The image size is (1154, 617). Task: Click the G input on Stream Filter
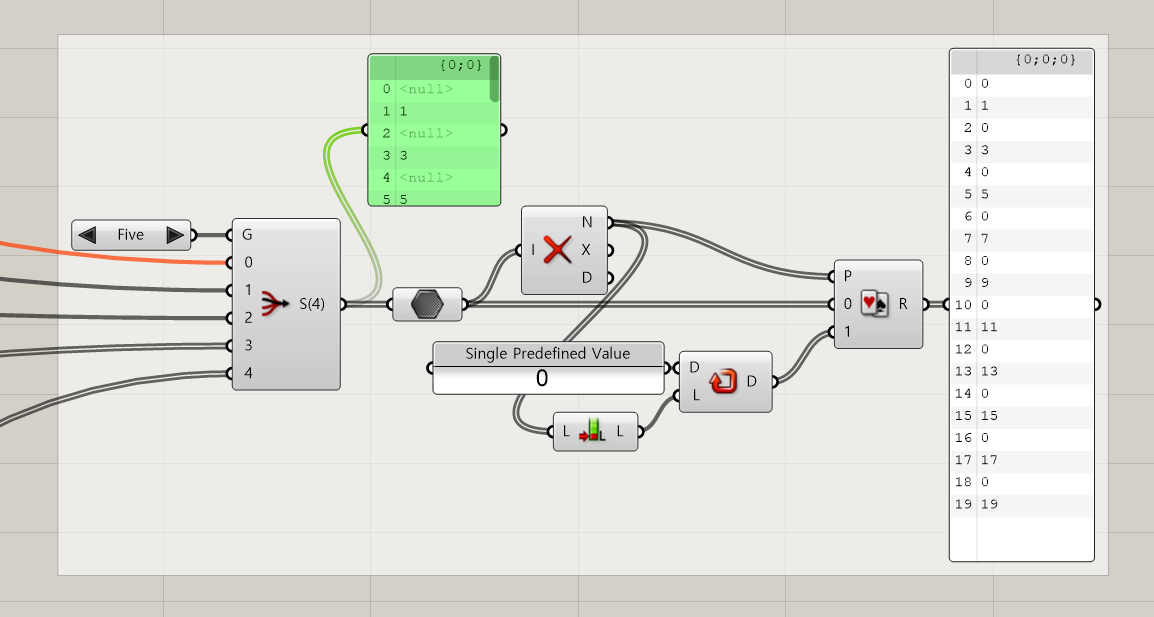[247, 235]
